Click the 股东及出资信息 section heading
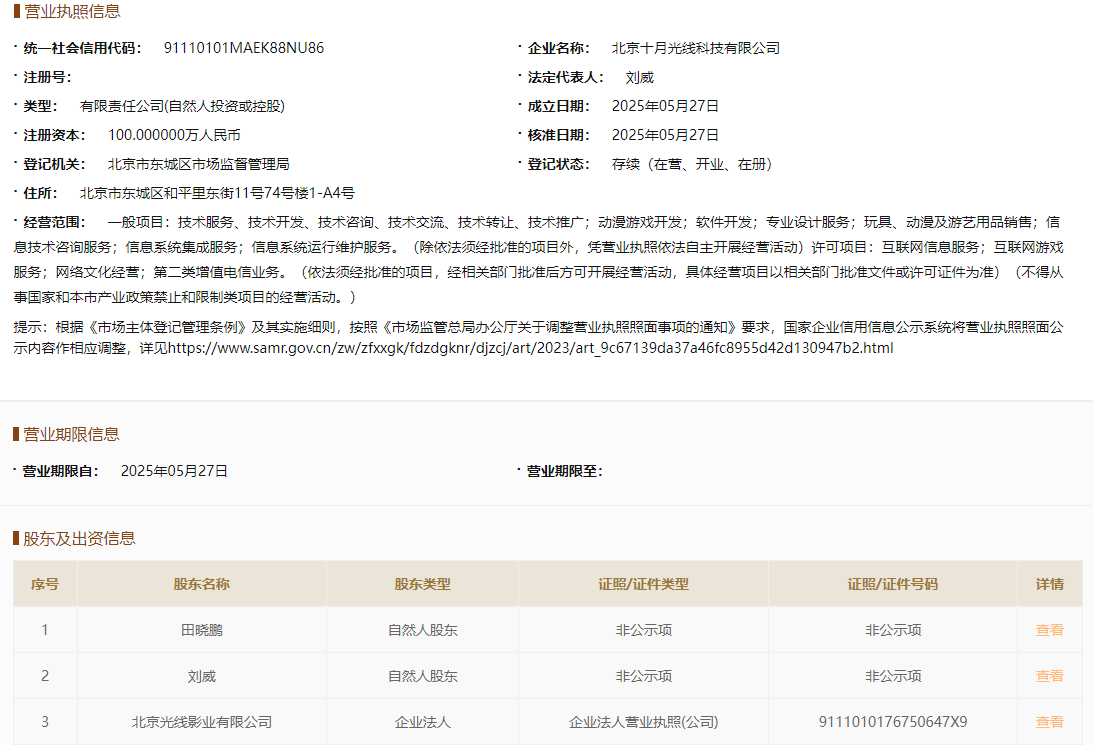1093x745 pixels. pos(79,538)
